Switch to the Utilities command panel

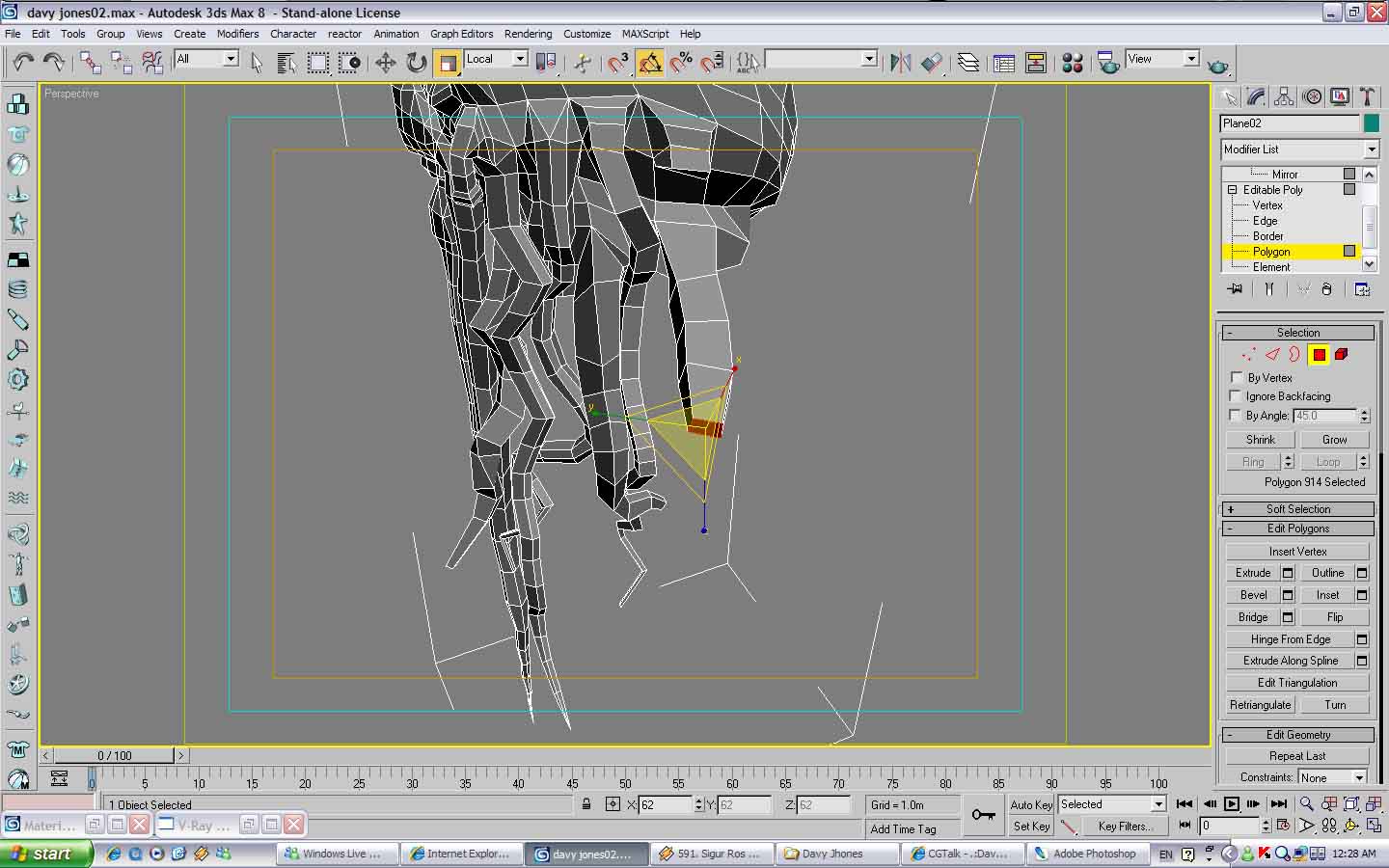[x=1367, y=96]
